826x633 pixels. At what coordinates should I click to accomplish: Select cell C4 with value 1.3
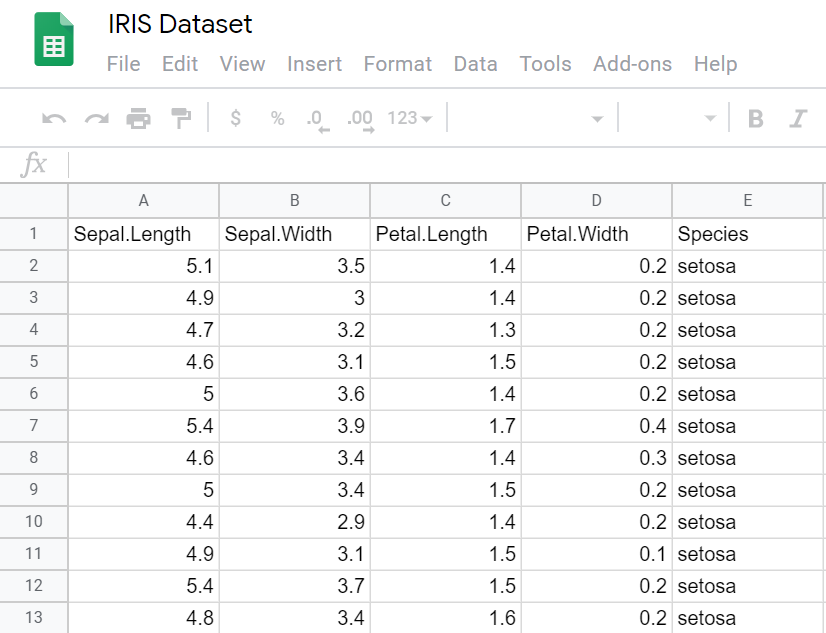click(446, 330)
